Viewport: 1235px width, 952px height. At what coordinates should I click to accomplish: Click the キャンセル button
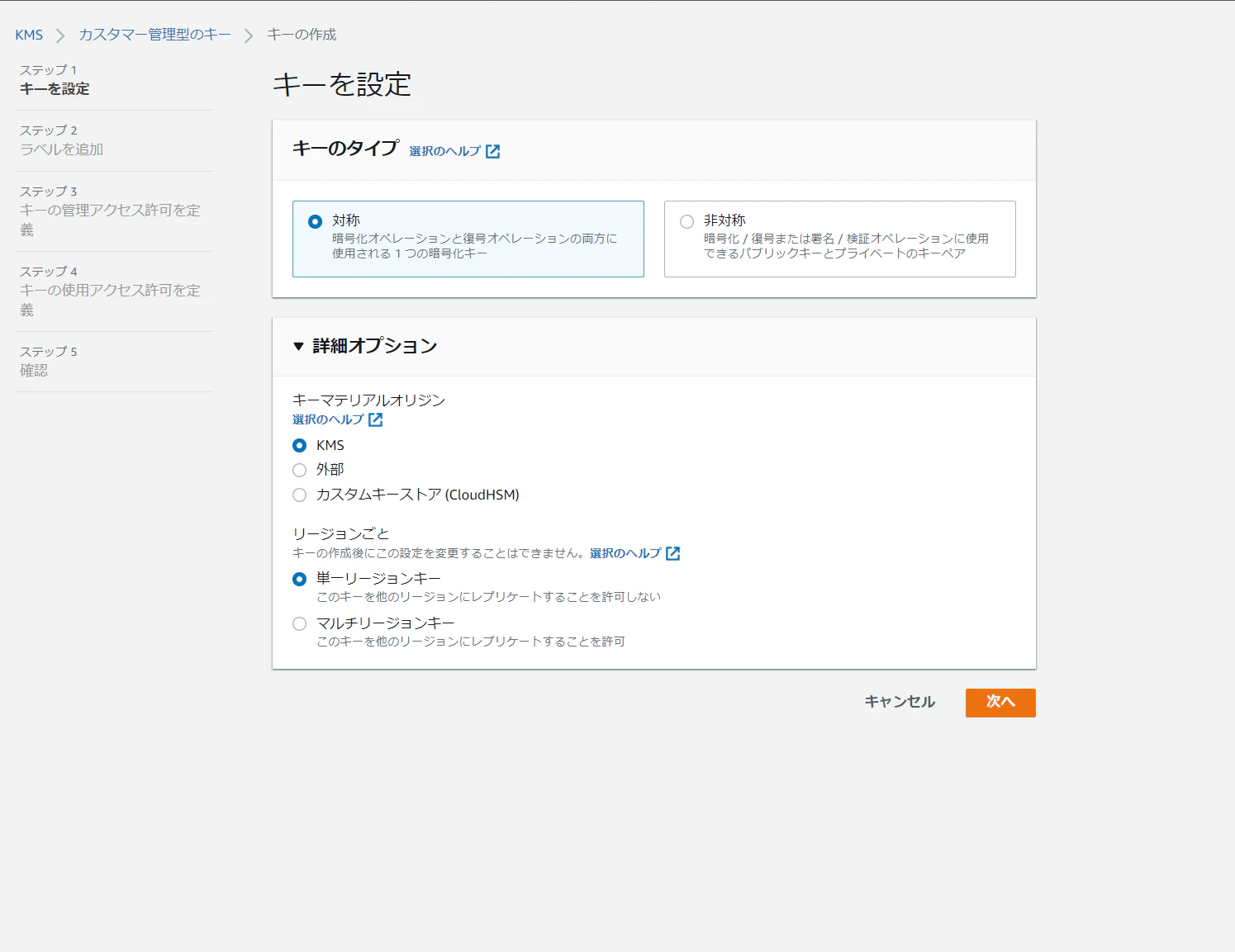pyautogui.click(x=900, y=702)
